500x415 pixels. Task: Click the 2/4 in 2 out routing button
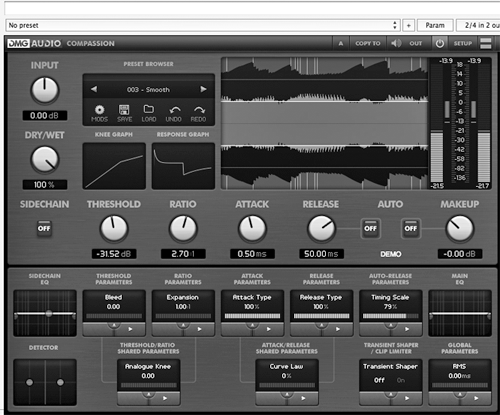(478, 25)
